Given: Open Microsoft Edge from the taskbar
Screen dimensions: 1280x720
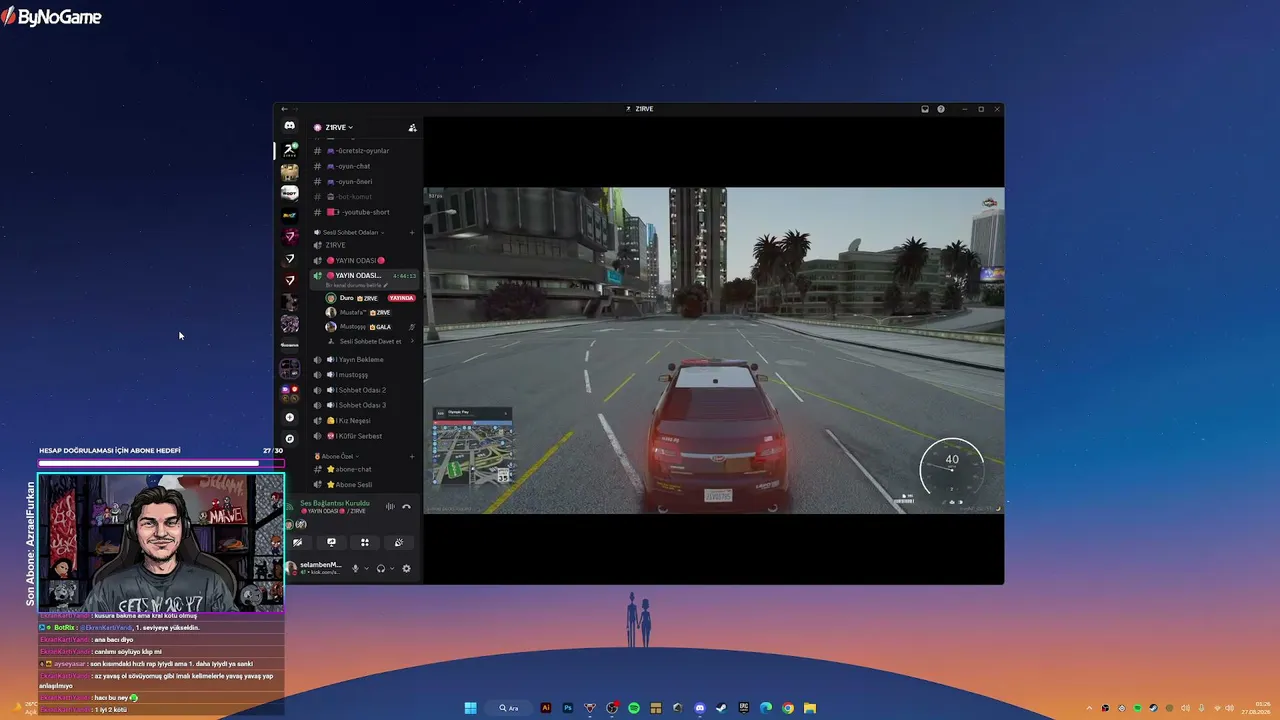Looking at the screenshot, I should (x=766, y=708).
